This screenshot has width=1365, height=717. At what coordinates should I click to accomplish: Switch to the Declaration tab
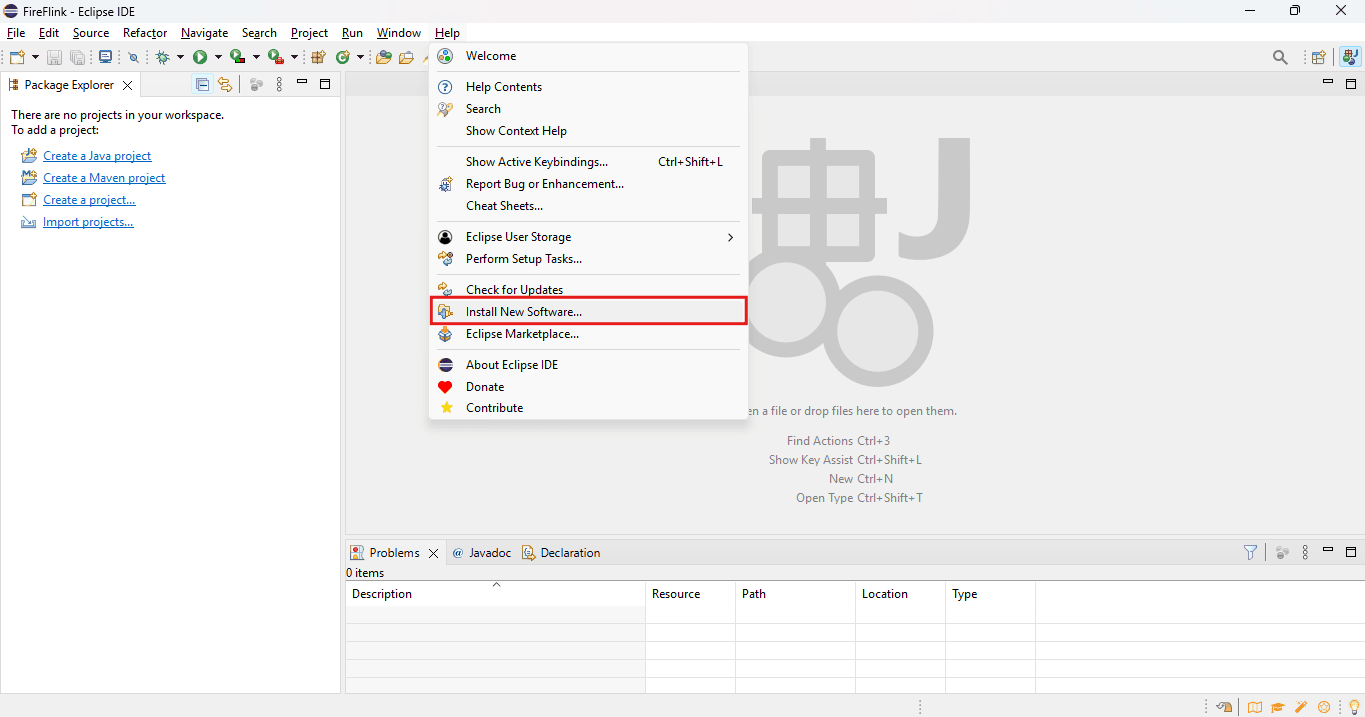pos(561,553)
